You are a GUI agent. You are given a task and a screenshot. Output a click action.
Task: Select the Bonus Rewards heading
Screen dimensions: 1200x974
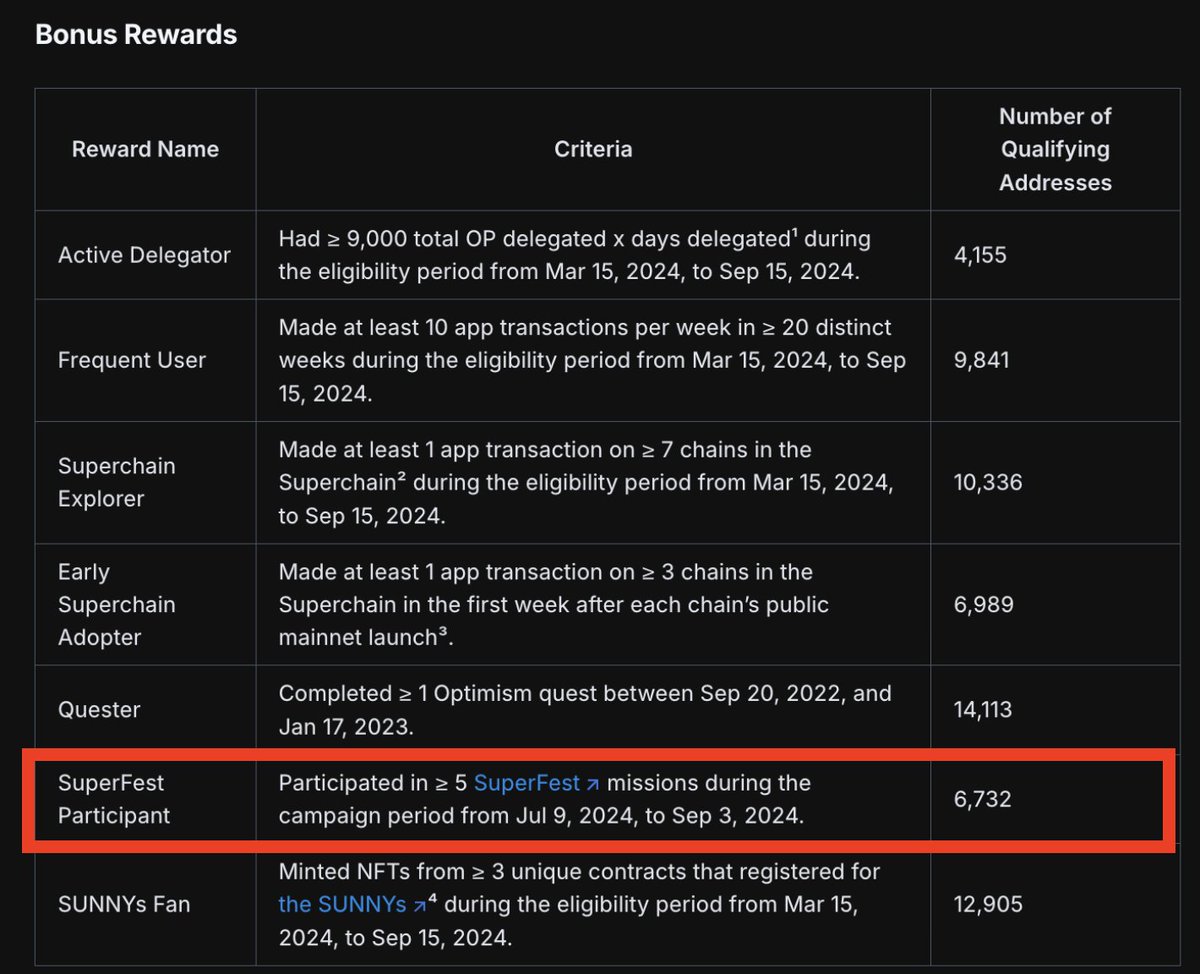pyautogui.click(x=136, y=35)
